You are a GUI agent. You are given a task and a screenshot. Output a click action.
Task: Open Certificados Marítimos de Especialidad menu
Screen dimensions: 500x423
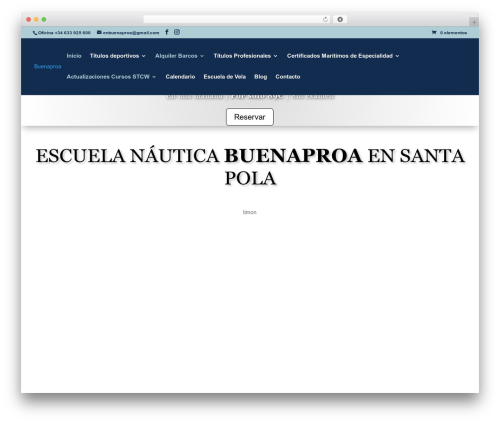[340, 56]
